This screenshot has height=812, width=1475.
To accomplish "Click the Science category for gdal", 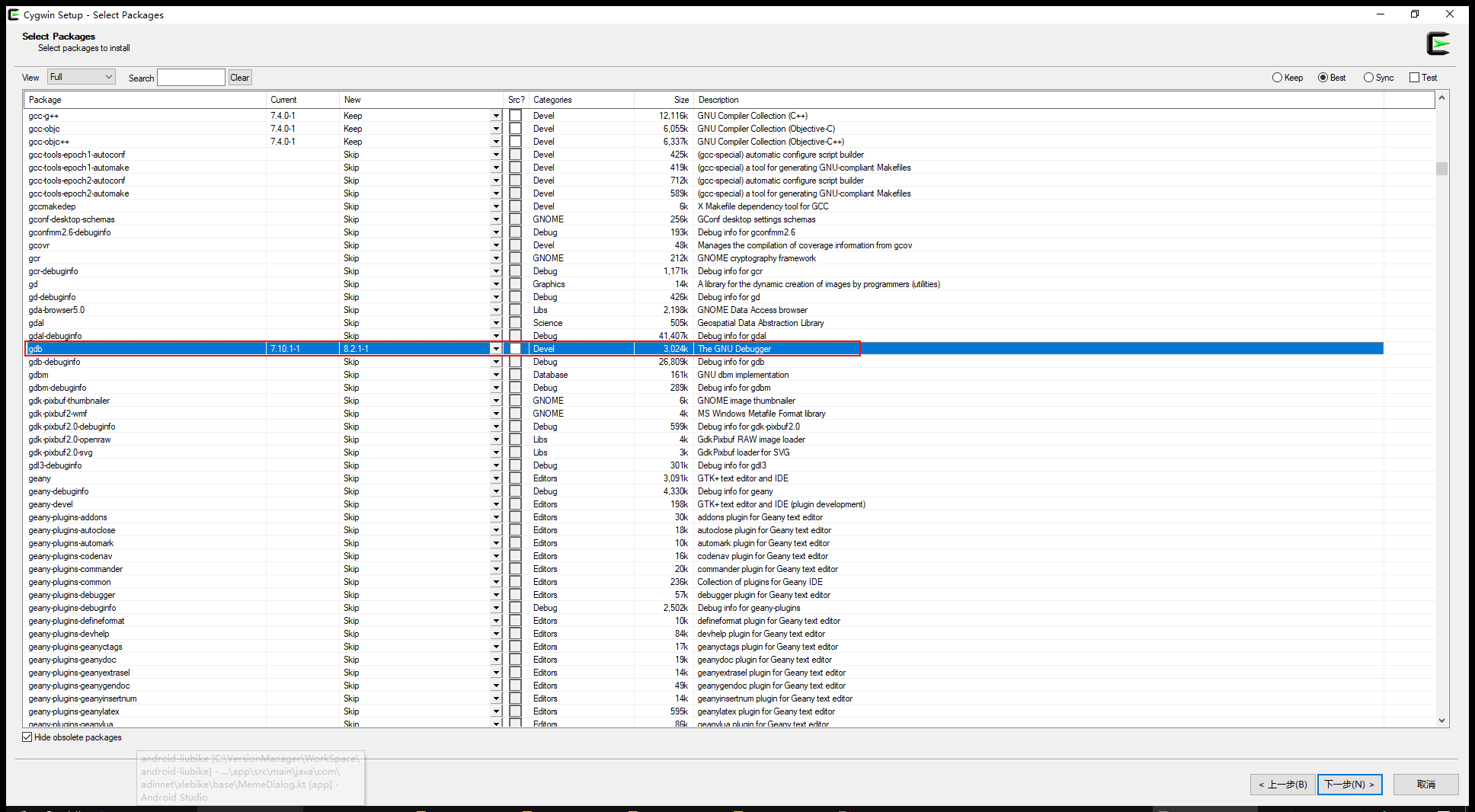I will click(548, 323).
